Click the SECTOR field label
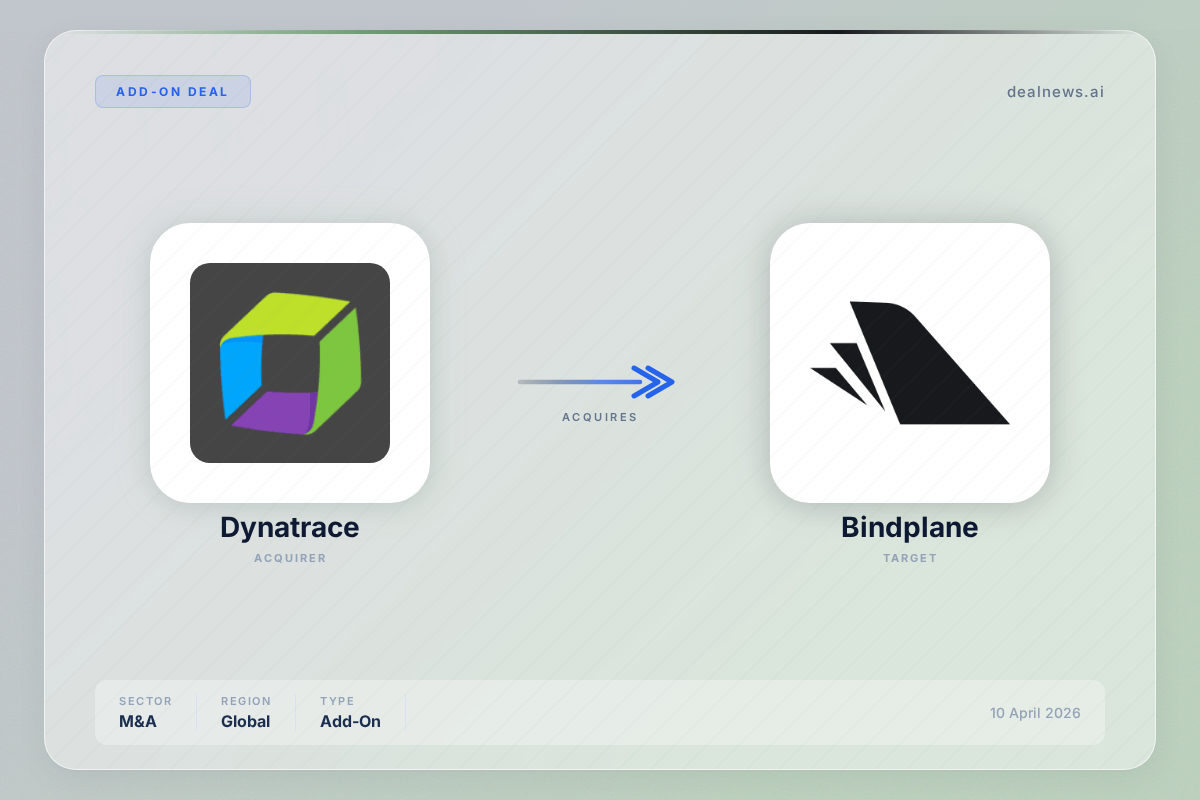Viewport: 1200px width, 800px height. (145, 701)
